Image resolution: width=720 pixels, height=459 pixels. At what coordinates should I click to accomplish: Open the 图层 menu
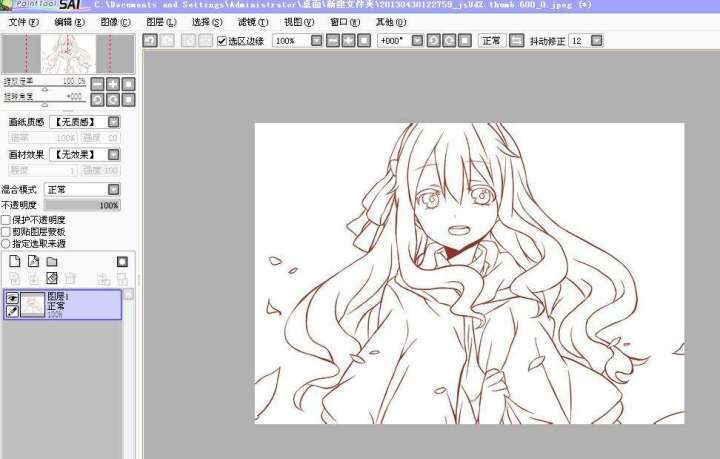coord(160,21)
